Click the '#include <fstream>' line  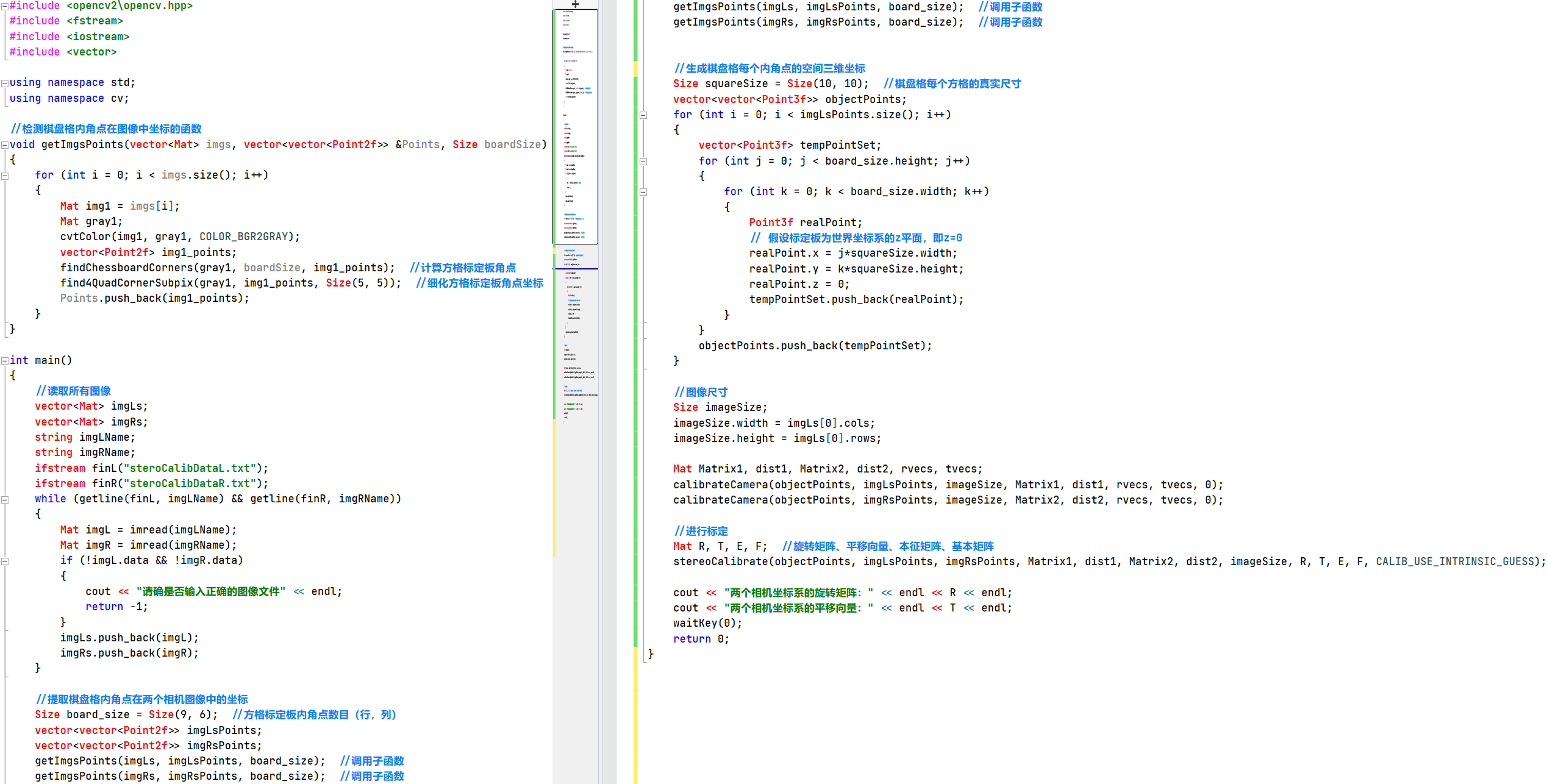(66, 21)
